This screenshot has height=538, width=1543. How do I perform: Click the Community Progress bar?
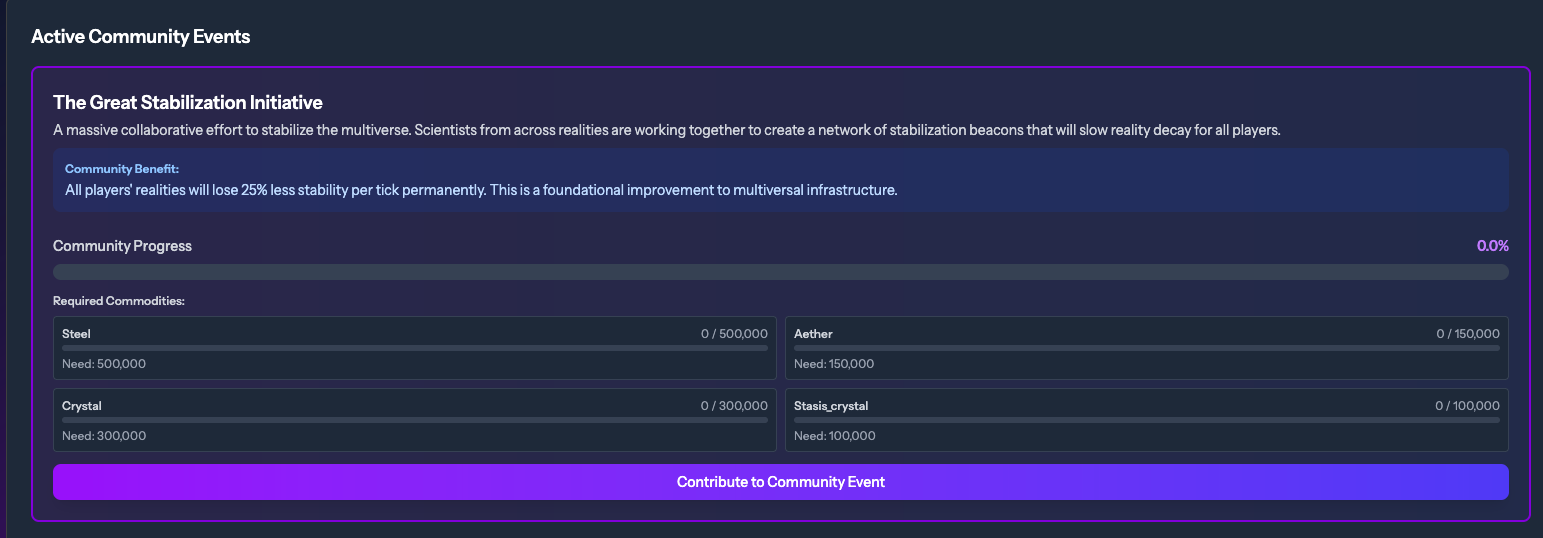click(x=780, y=272)
